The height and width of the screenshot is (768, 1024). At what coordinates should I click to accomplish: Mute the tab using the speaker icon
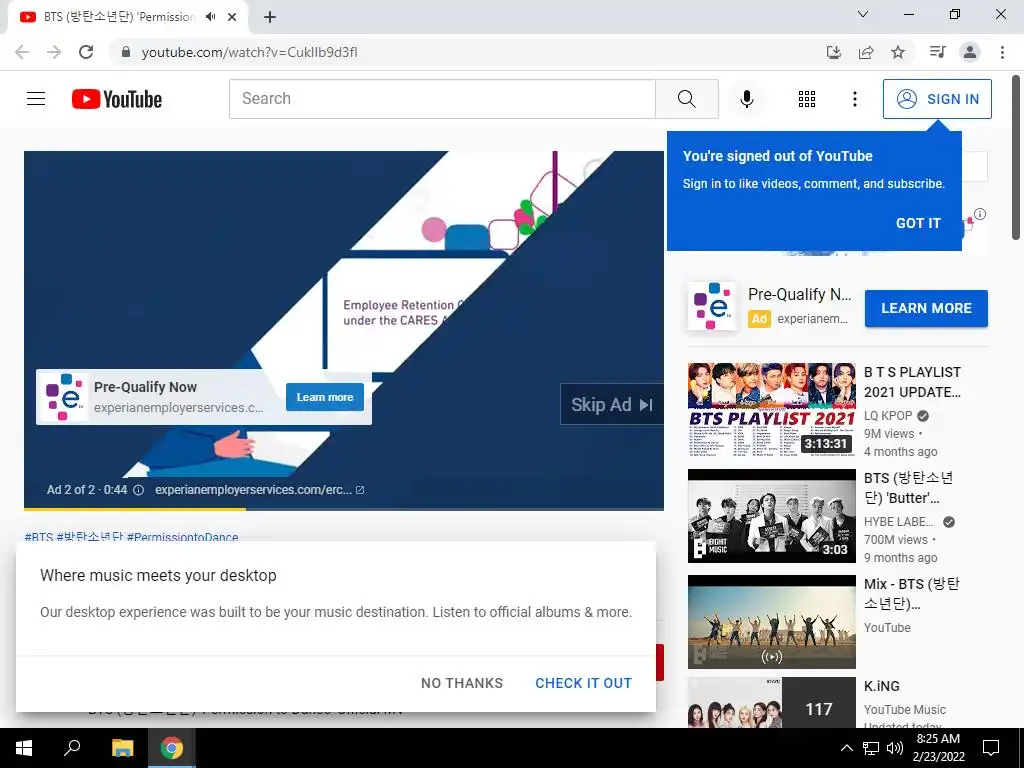point(210,17)
